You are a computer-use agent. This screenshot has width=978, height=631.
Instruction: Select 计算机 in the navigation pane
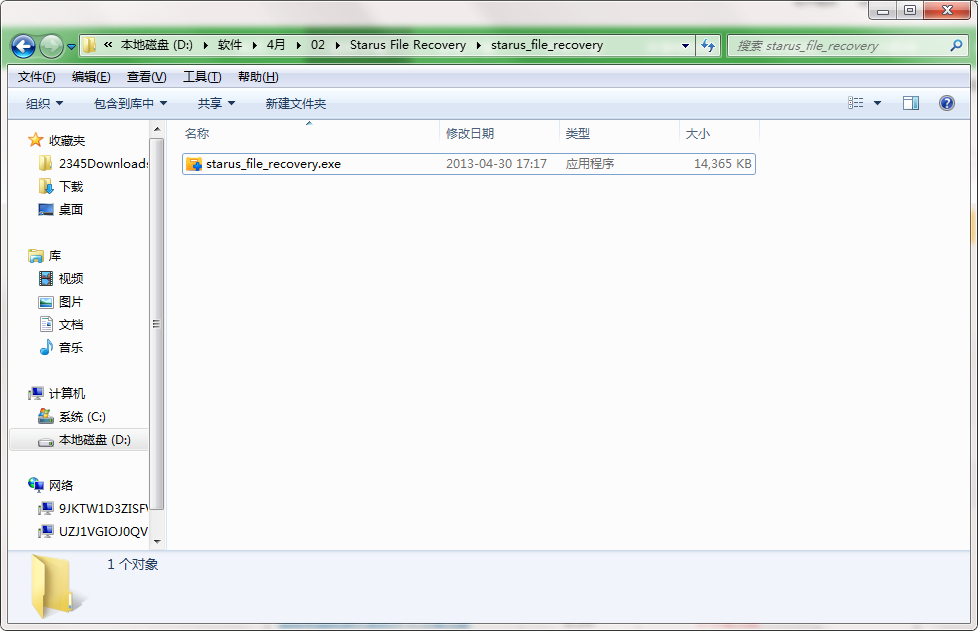click(67, 394)
